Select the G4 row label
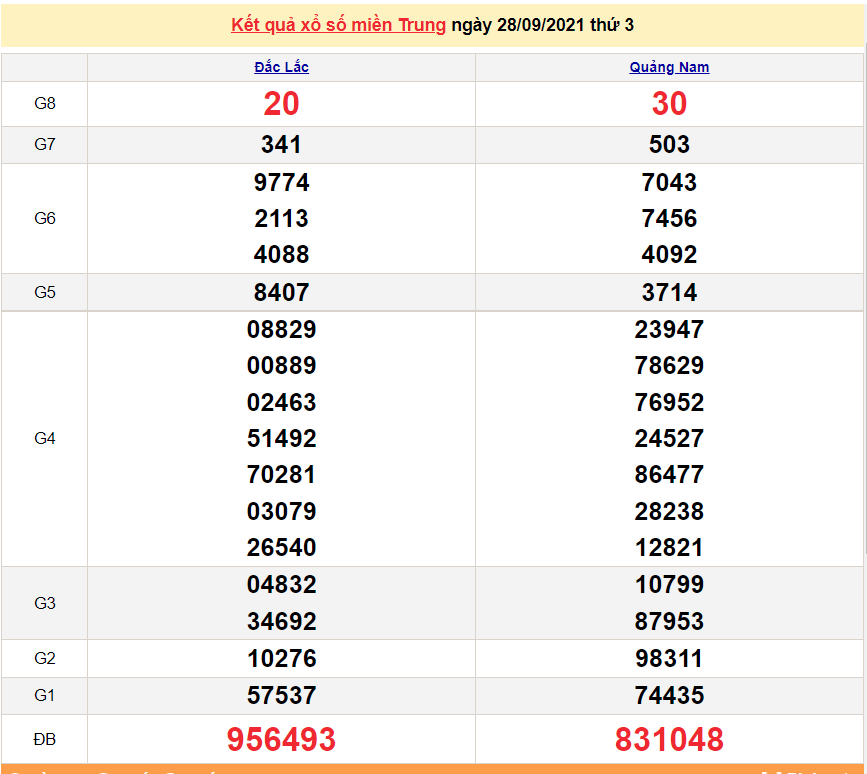 click(45, 438)
